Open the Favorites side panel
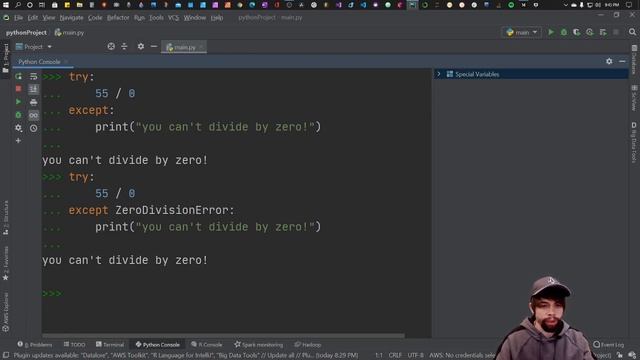 pyautogui.click(x=5, y=263)
